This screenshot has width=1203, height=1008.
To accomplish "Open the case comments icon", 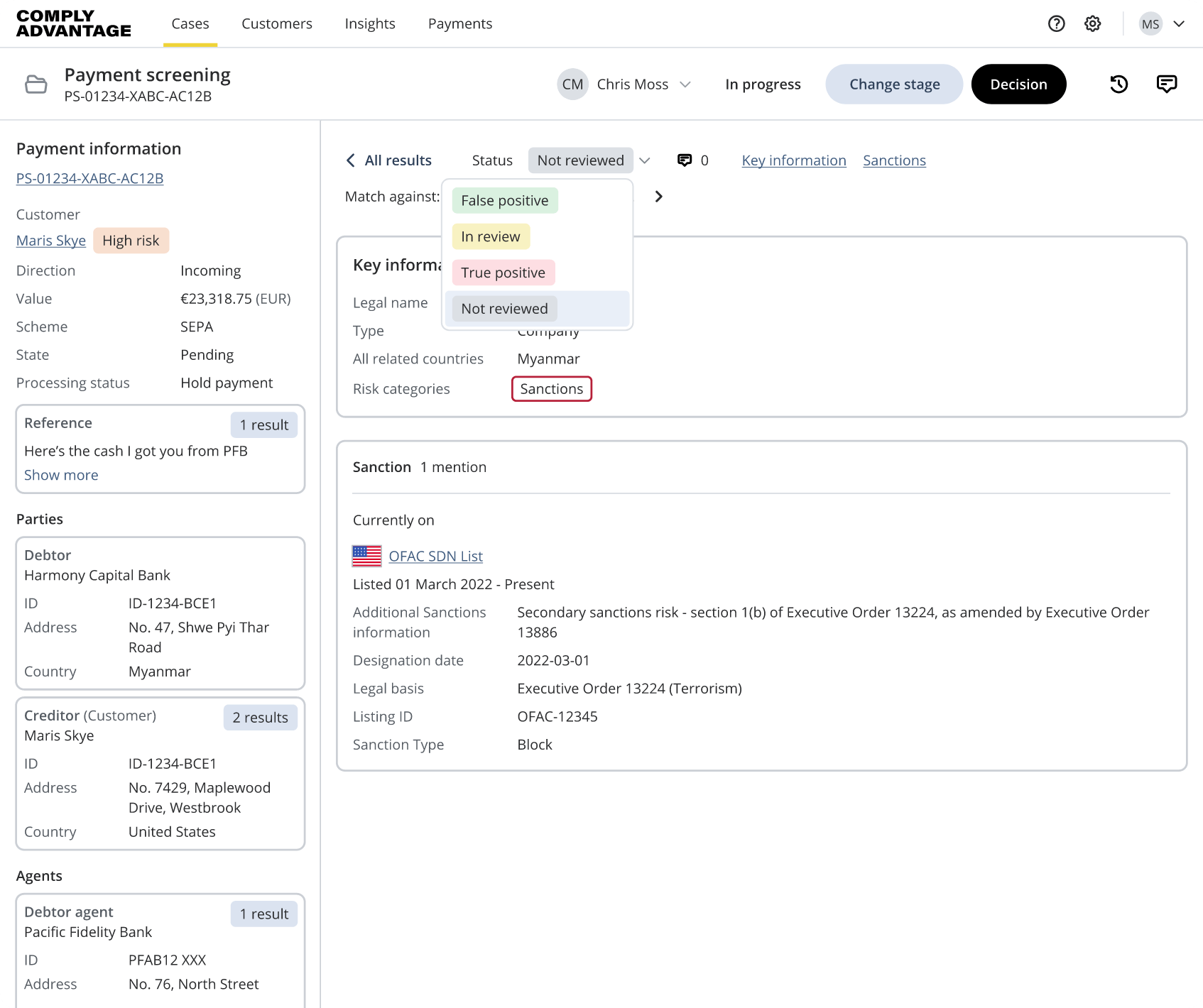I will point(1166,84).
